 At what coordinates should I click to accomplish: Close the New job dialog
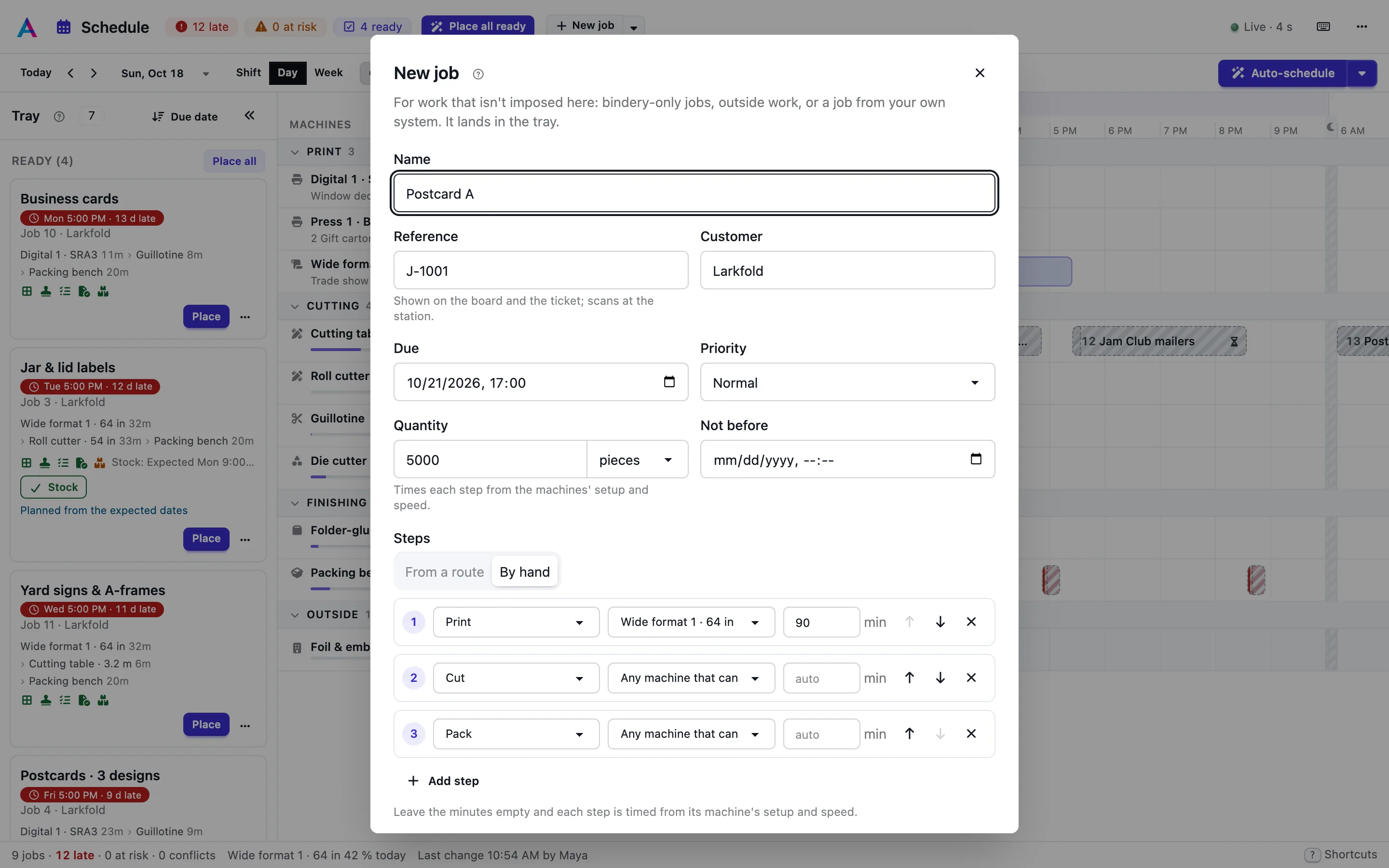click(980, 73)
